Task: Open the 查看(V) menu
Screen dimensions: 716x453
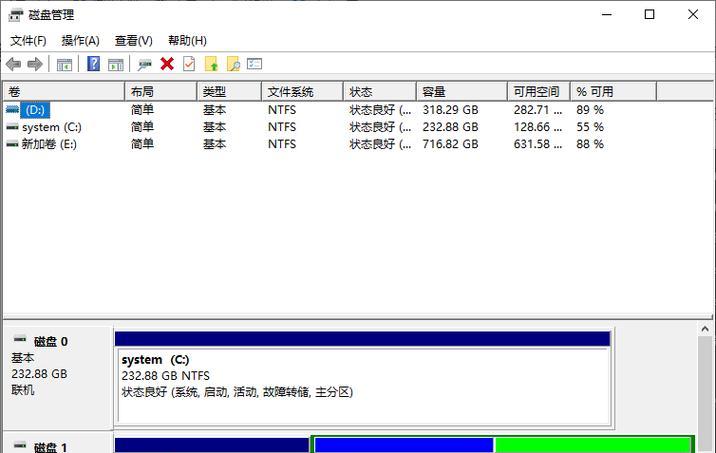Action: coord(133,41)
